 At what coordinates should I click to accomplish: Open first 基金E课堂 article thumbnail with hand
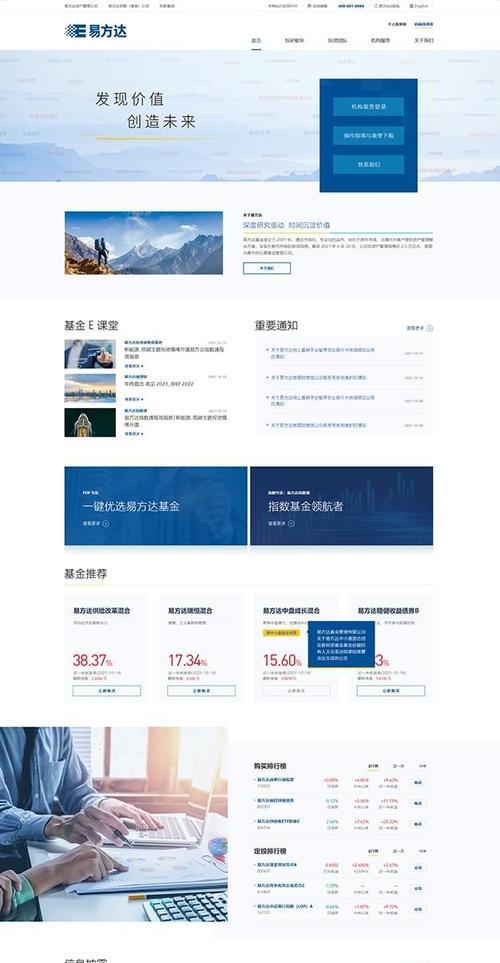point(90,354)
